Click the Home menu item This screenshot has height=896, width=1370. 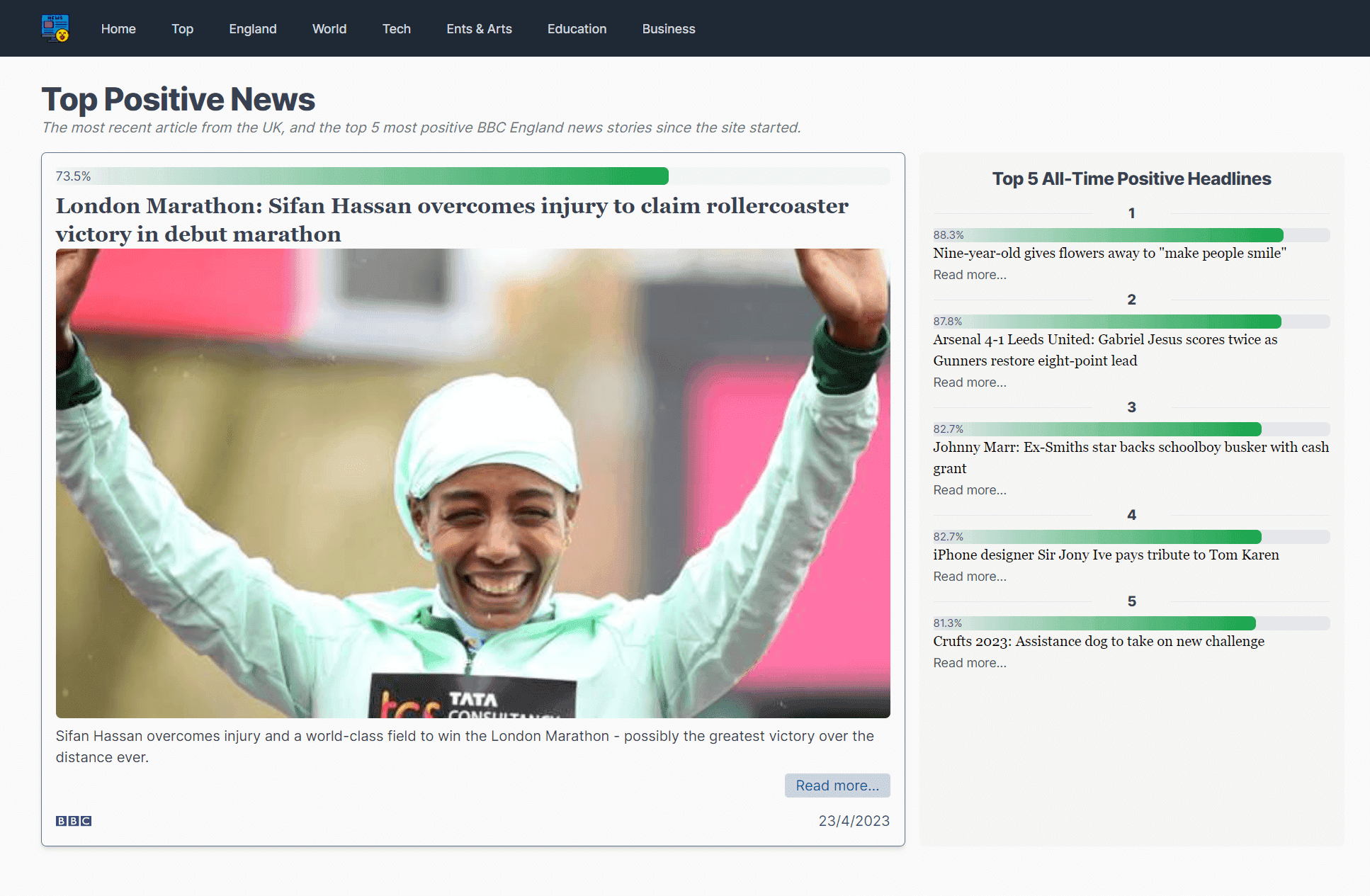point(118,28)
